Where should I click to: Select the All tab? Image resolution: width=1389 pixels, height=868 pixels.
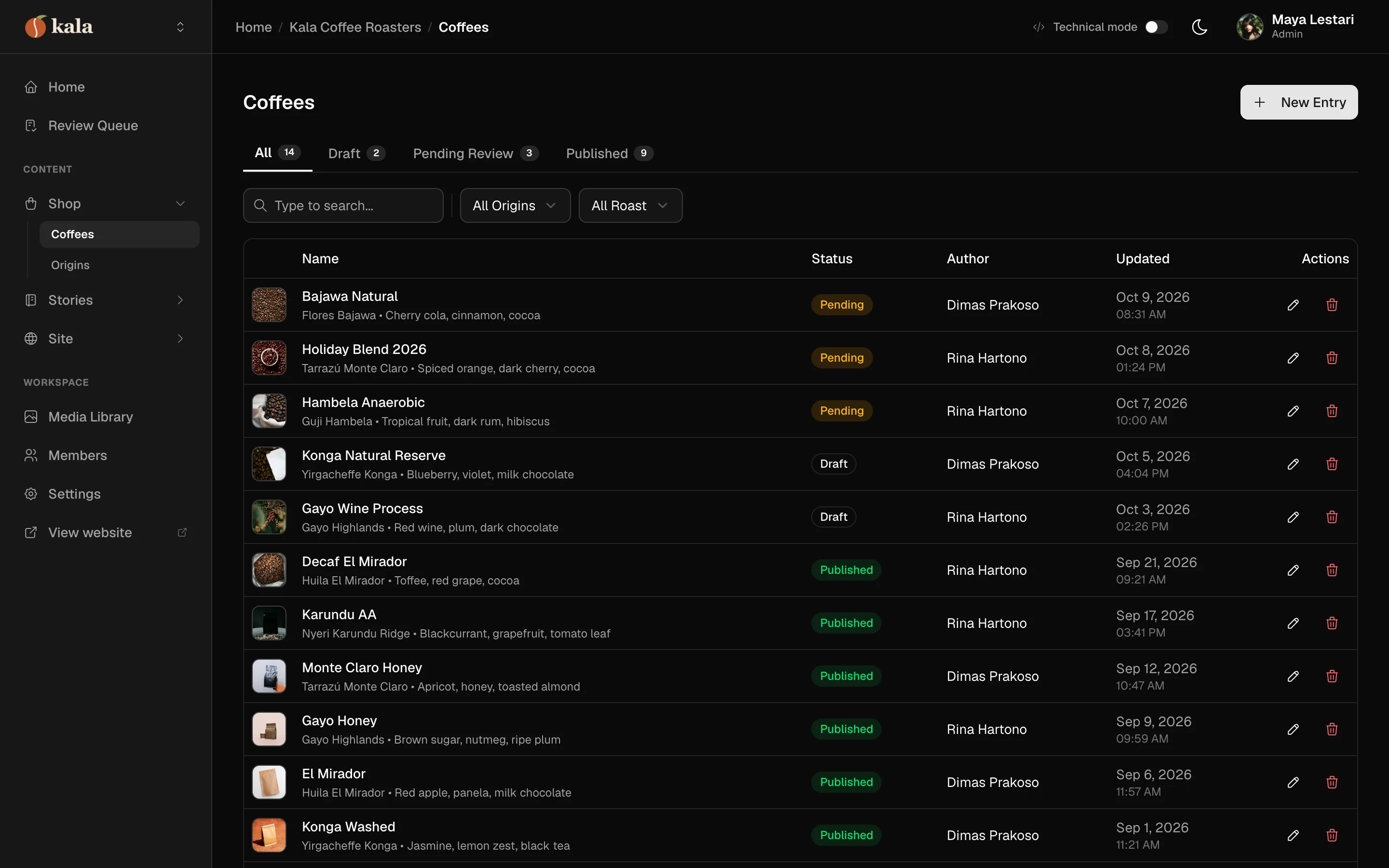click(x=277, y=153)
